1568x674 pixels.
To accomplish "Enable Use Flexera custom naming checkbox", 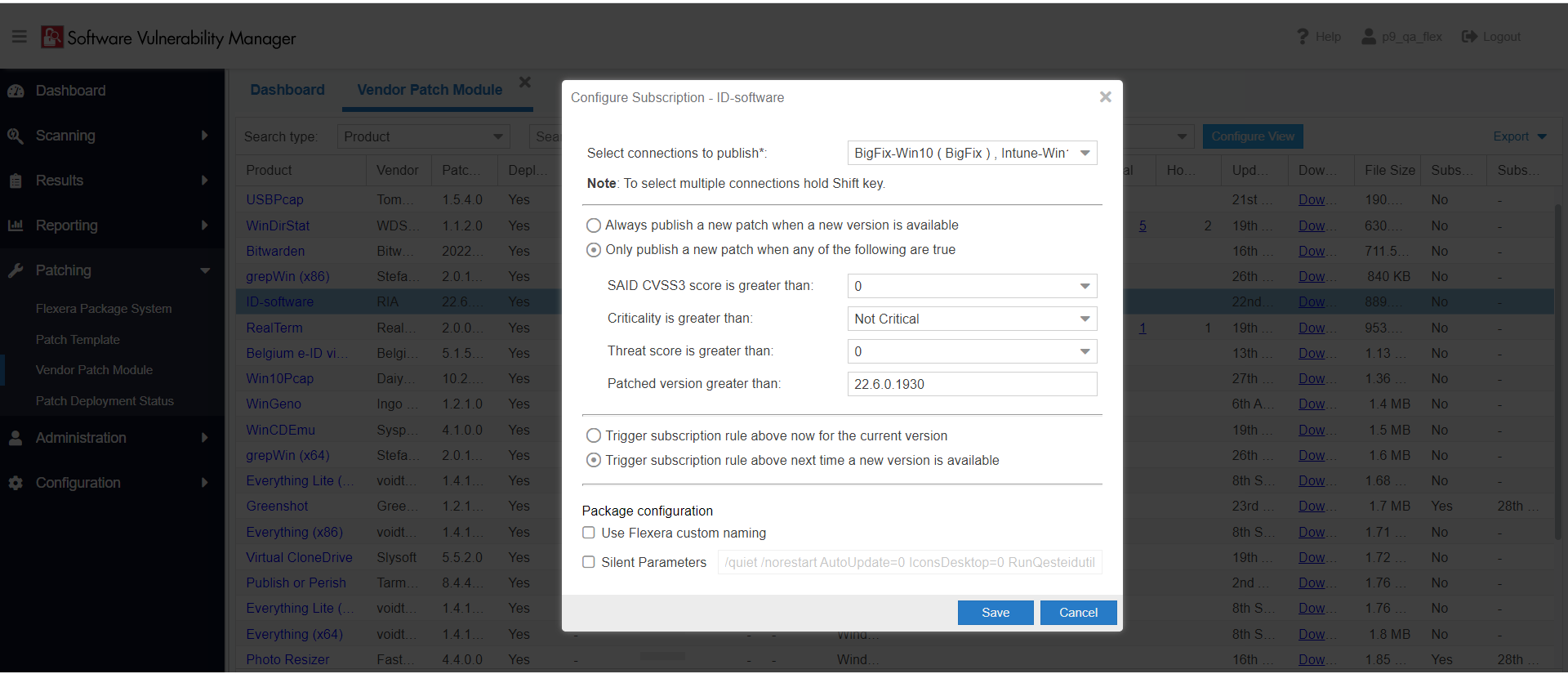I will [589, 533].
